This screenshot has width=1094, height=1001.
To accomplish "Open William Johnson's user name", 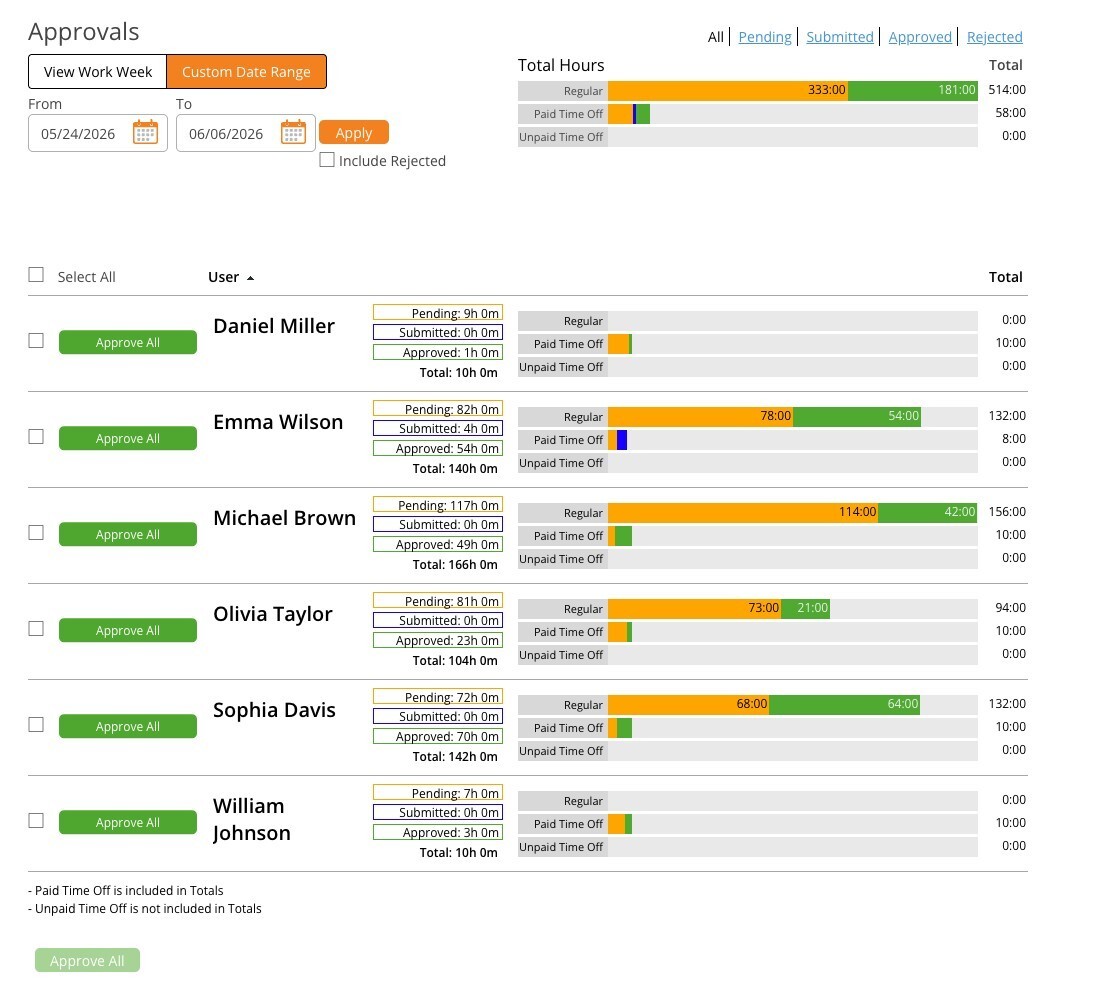I will [x=252, y=820].
